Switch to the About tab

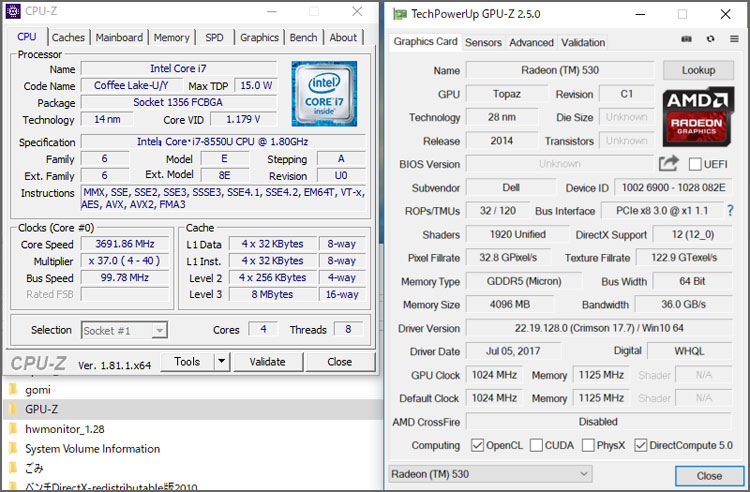(343, 37)
